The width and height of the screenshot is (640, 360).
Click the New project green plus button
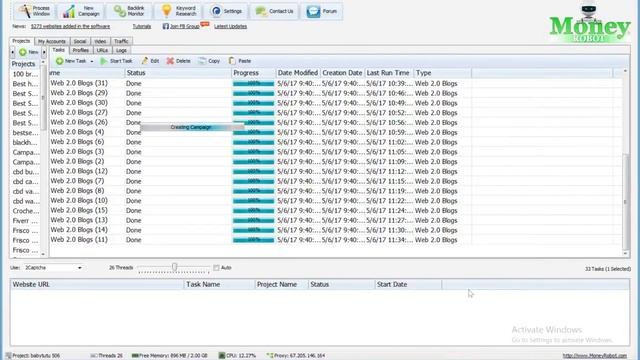(28, 52)
